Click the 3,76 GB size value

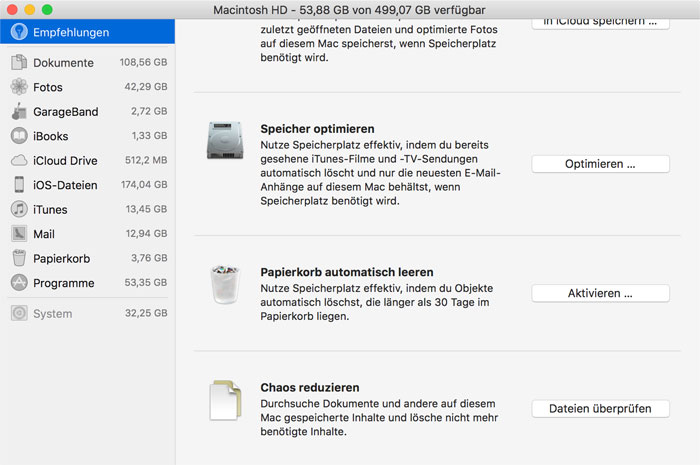coord(149,258)
